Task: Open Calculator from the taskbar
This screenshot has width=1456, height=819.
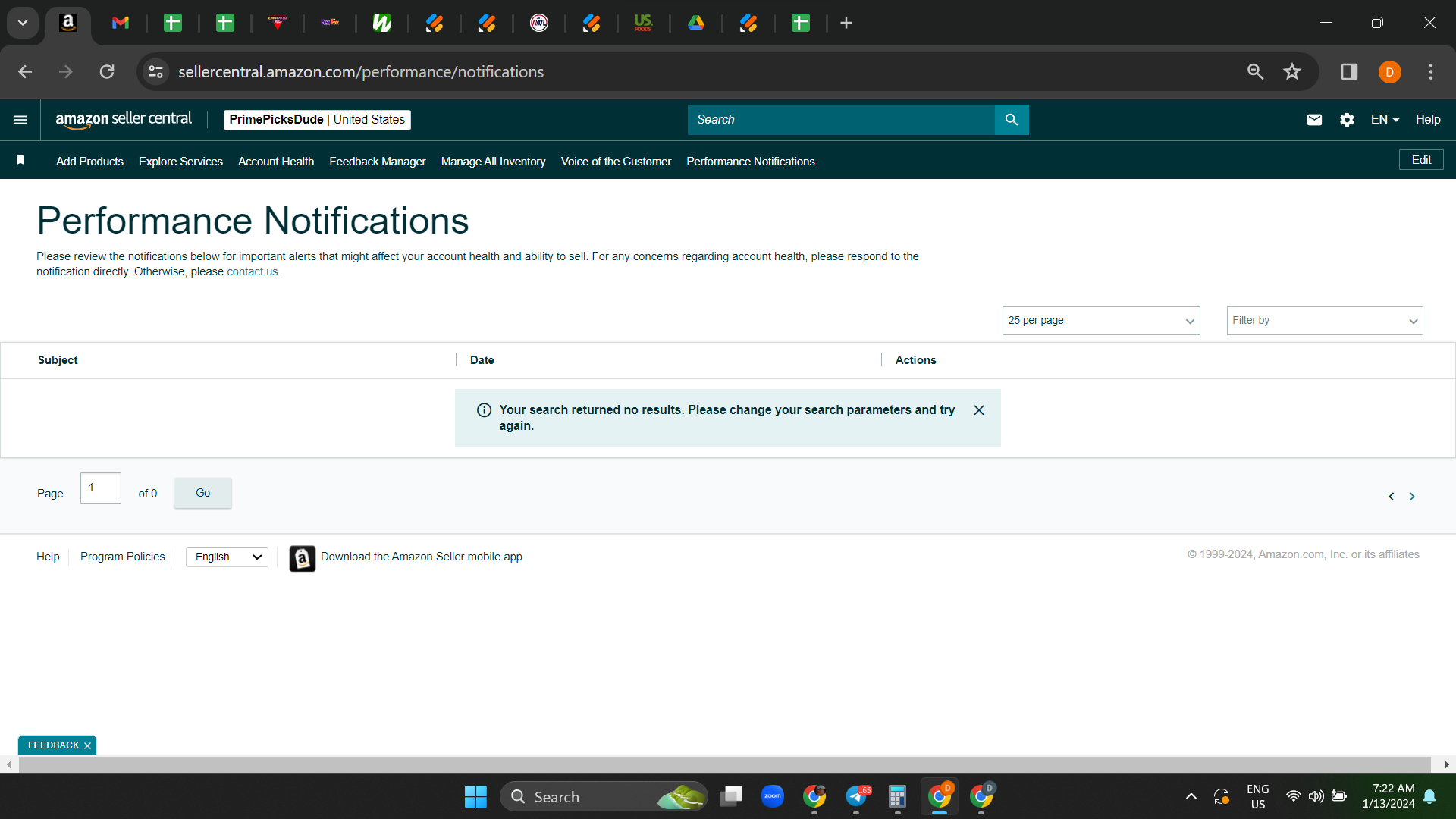Action: click(x=897, y=797)
